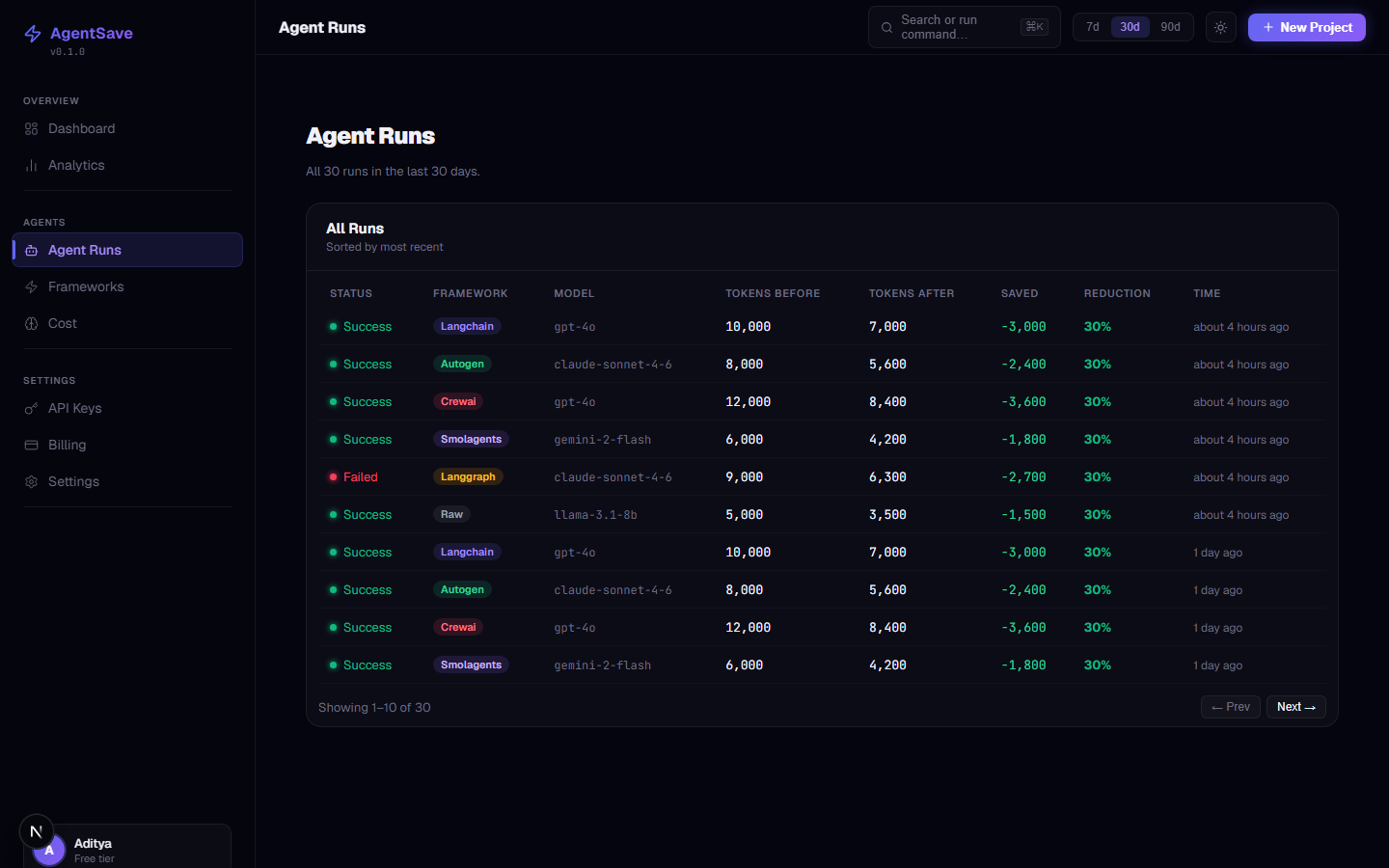Click the Billing card icon
The width and height of the screenshot is (1389, 868).
pos(31,446)
